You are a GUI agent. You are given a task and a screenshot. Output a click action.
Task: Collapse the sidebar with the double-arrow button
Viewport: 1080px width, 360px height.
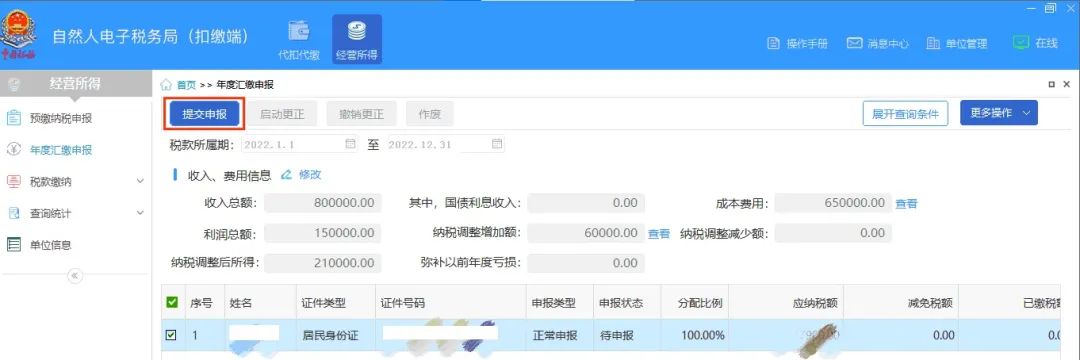(75, 275)
